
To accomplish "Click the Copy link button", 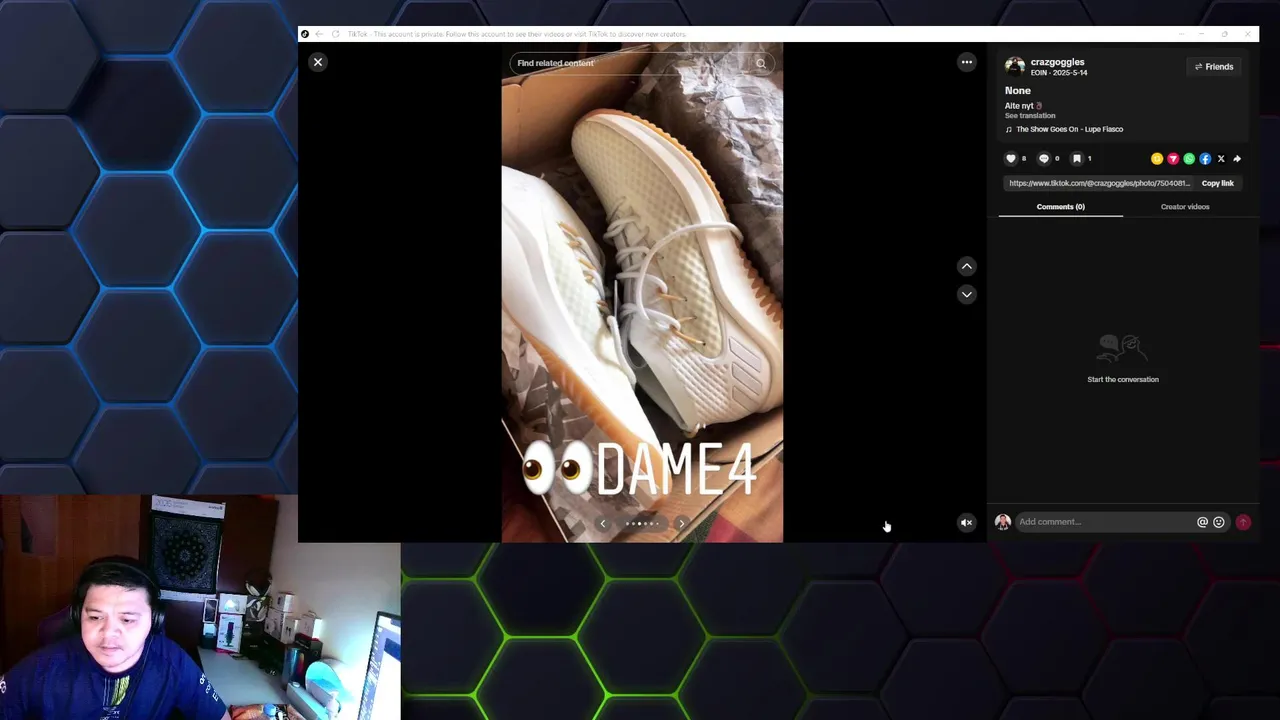I will pos(1218,183).
